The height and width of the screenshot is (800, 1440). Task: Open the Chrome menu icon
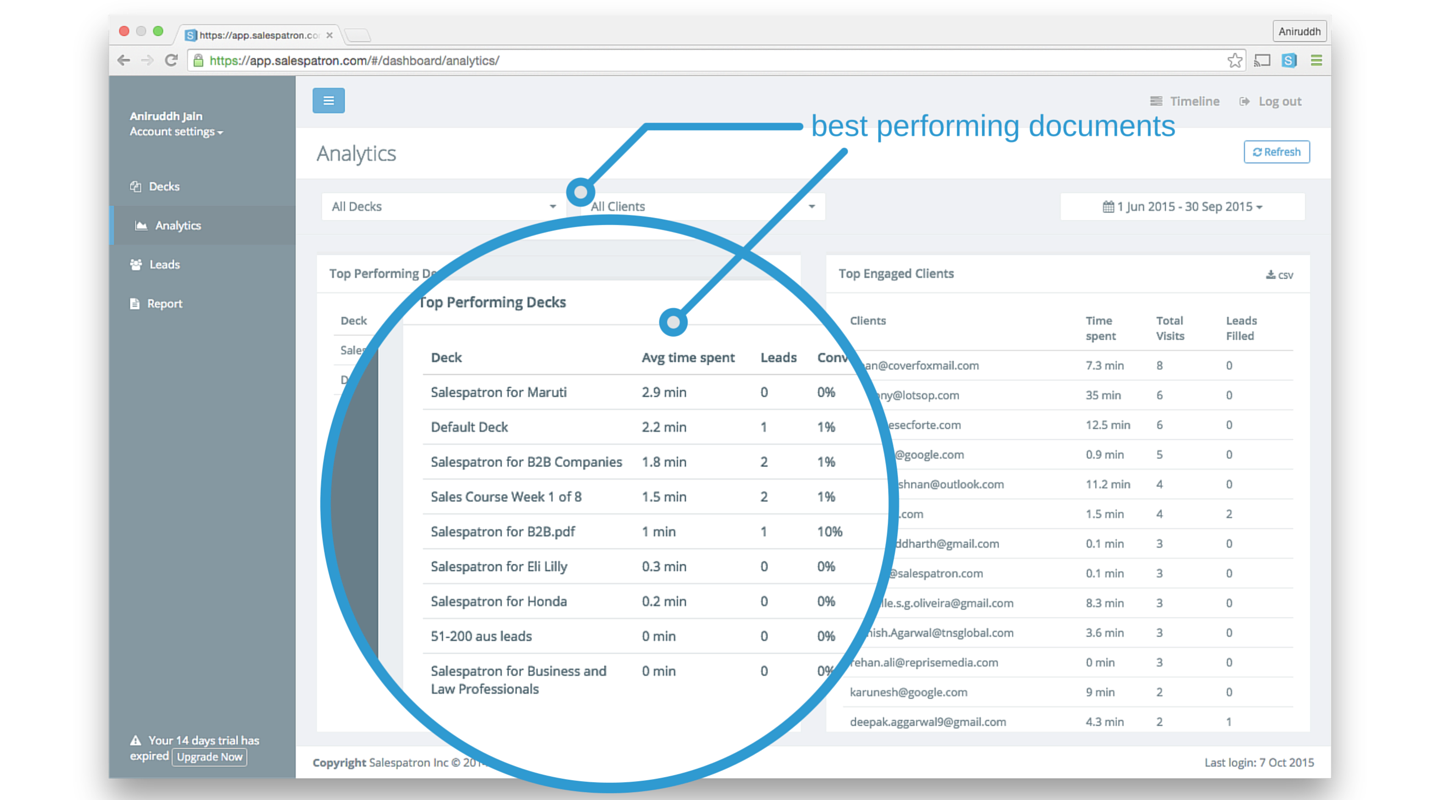[1316, 60]
